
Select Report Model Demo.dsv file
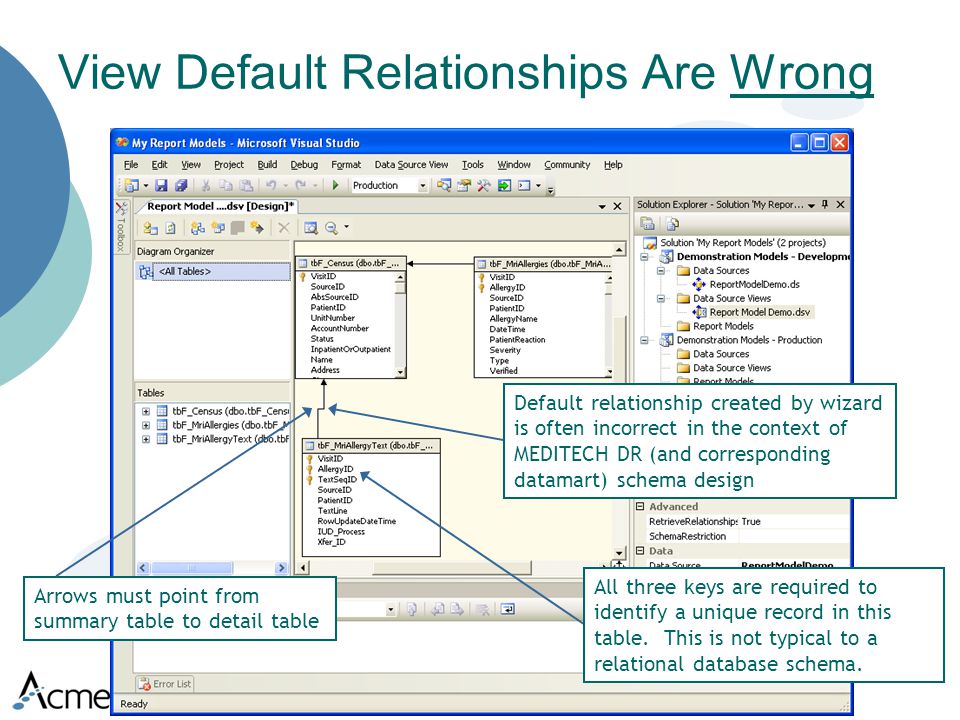(760, 312)
